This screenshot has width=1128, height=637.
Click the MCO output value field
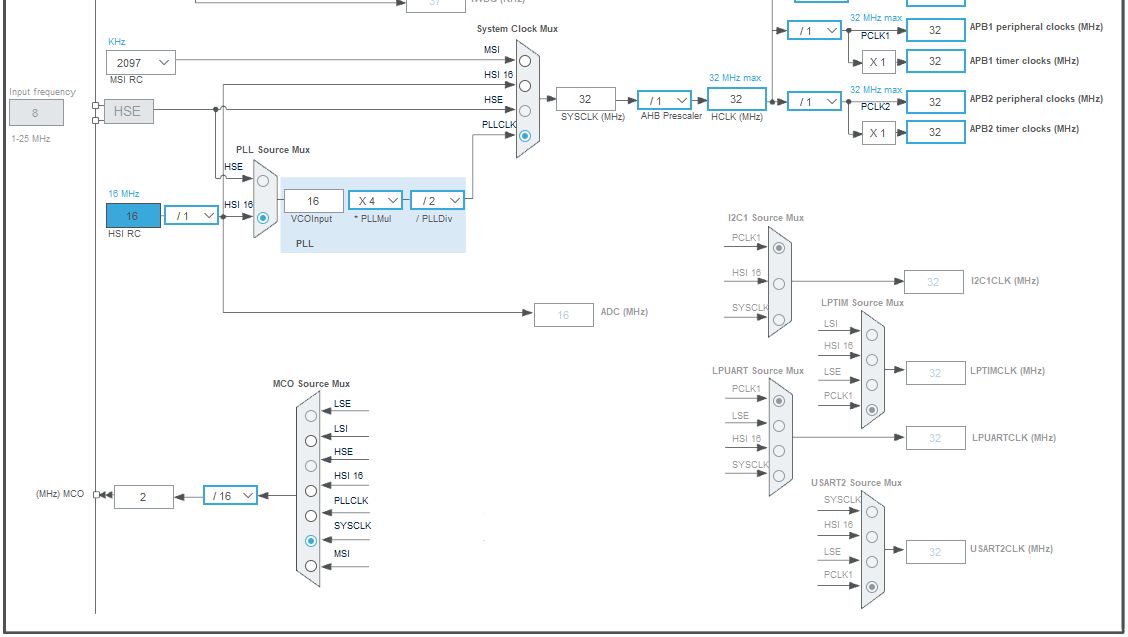144,497
